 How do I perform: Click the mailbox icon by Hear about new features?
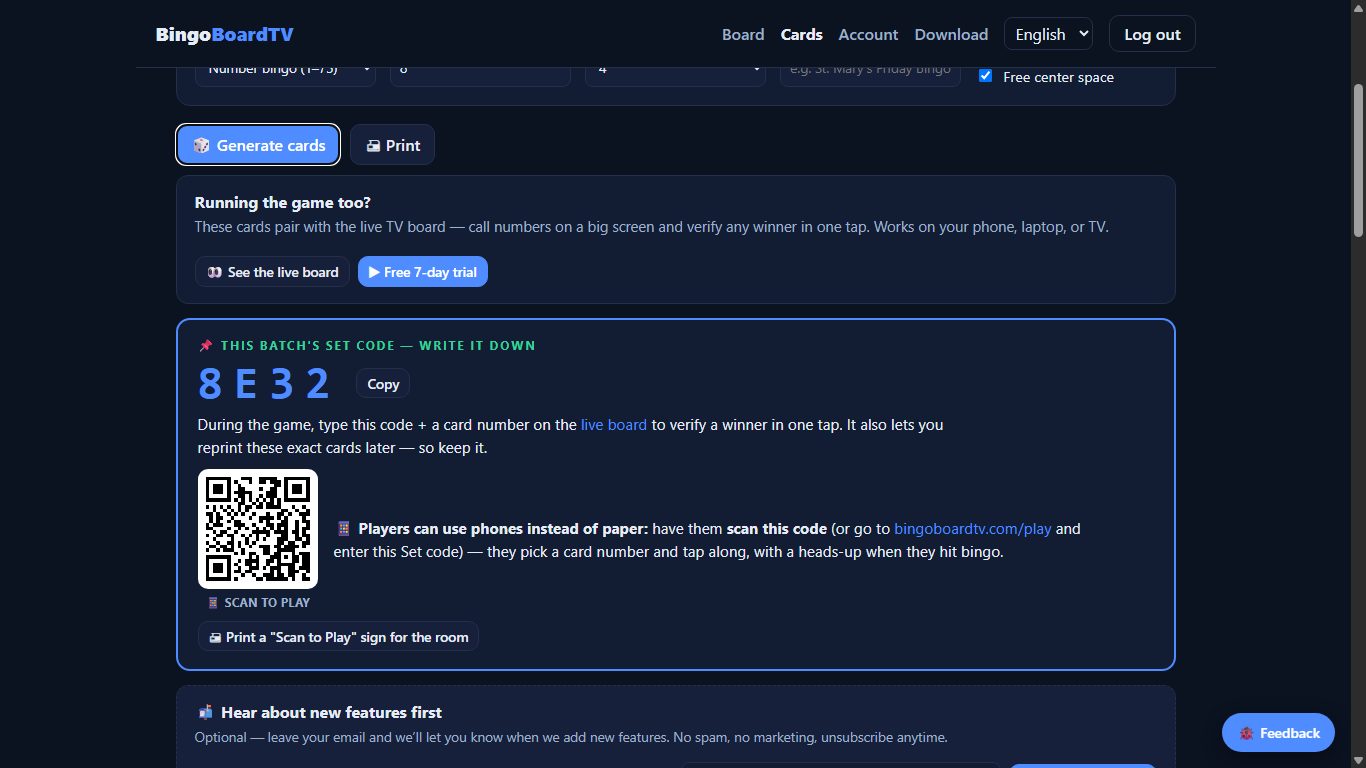pyautogui.click(x=206, y=712)
